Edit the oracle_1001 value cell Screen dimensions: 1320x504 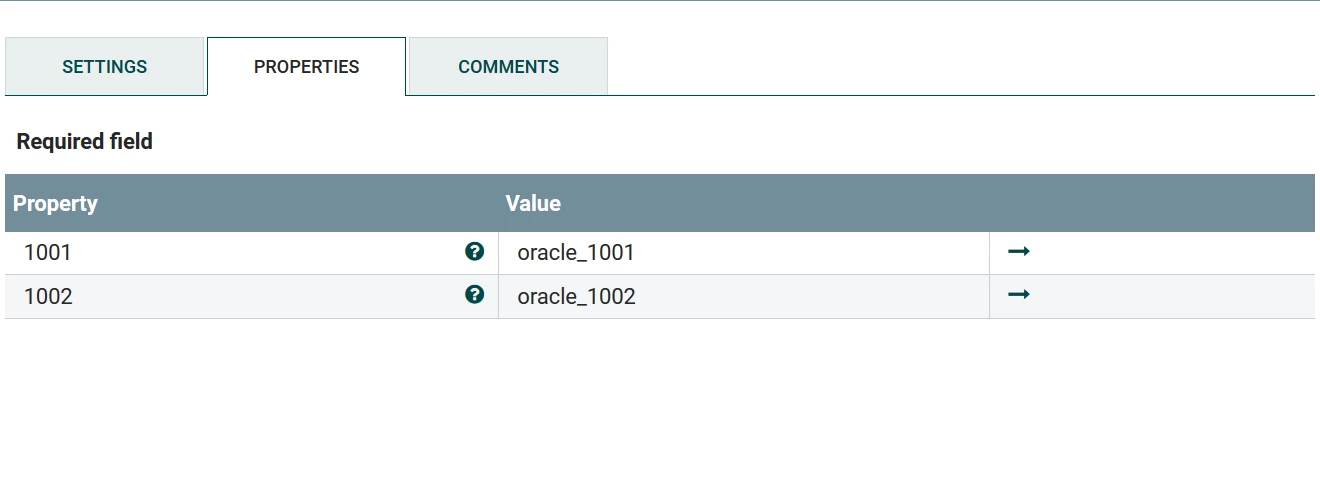click(x=744, y=253)
